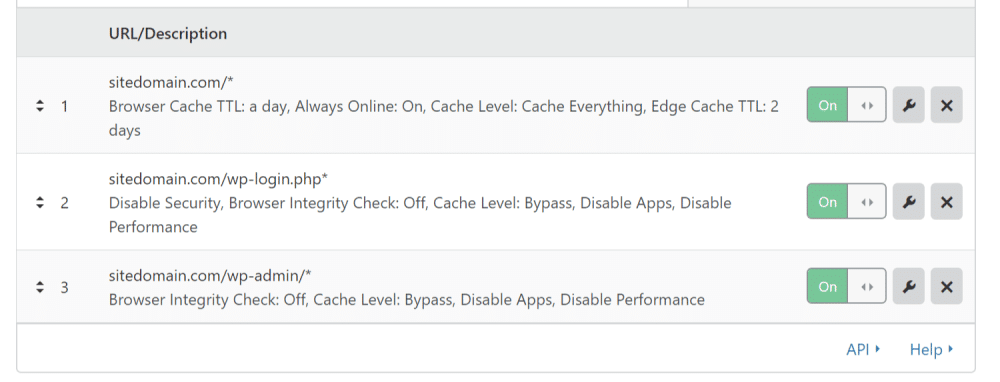Click reorder arrows for rule 1
The height and width of the screenshot is (382, 1000).
[x=40, y=106]
